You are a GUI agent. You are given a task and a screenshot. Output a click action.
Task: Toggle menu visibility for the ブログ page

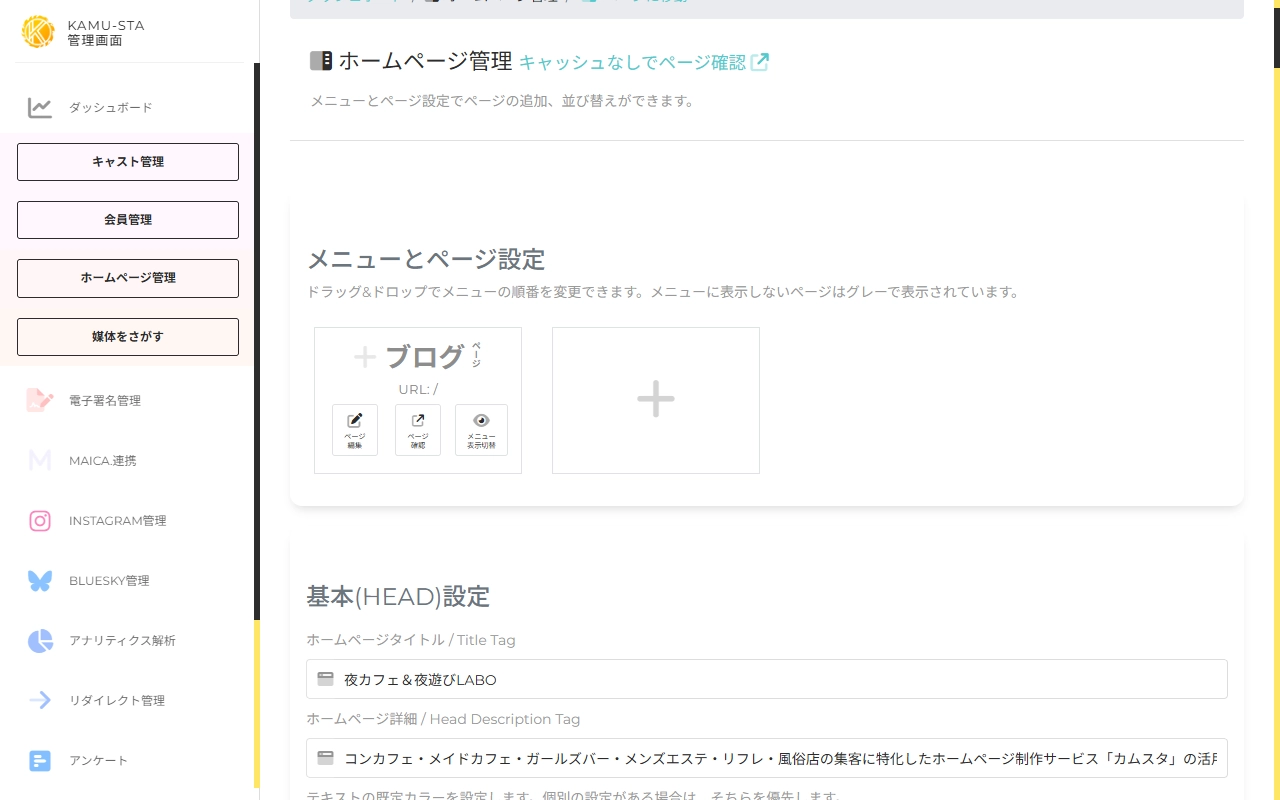tap(481, 430)
